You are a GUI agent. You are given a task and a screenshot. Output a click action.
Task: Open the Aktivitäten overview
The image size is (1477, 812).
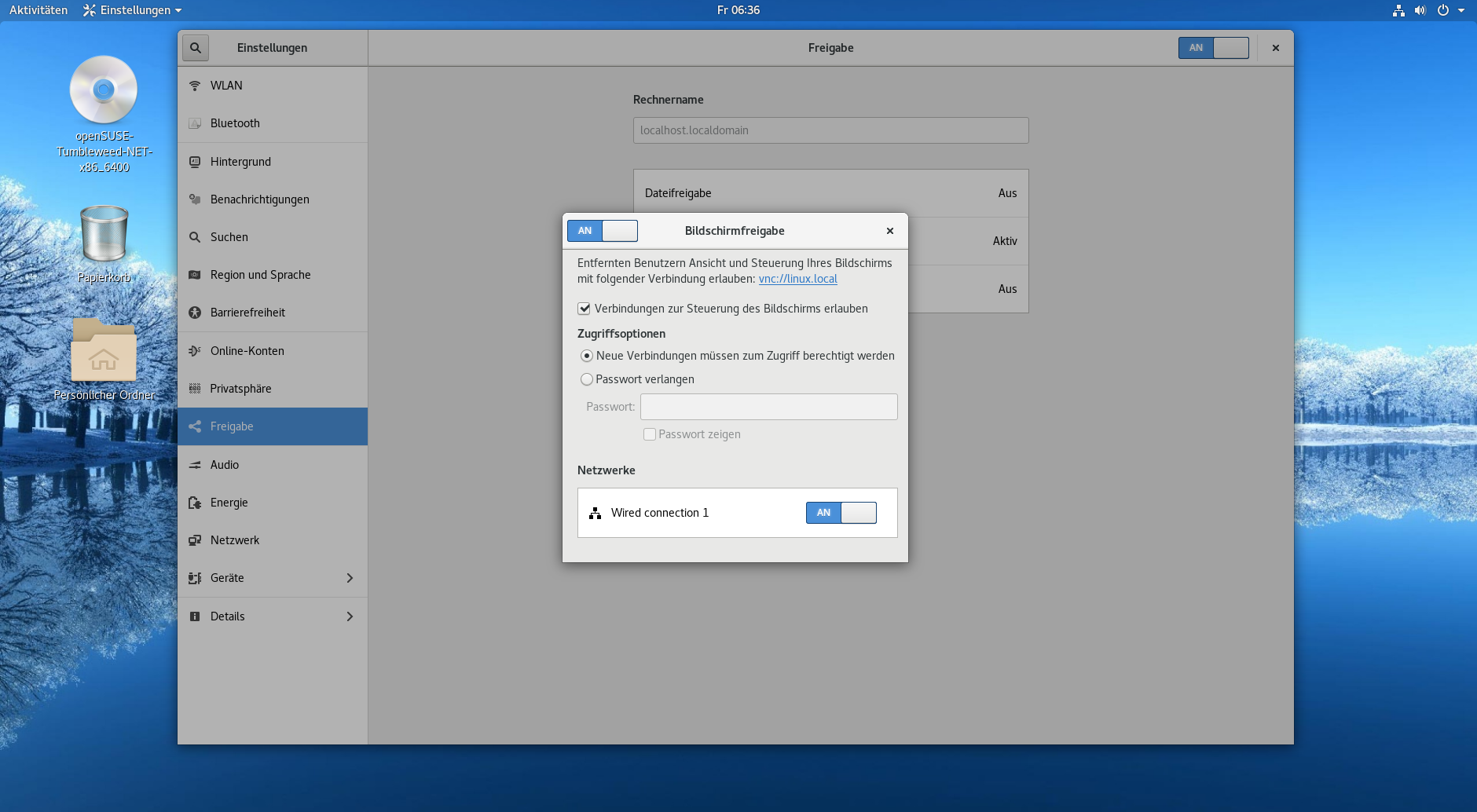pos(38,10)
